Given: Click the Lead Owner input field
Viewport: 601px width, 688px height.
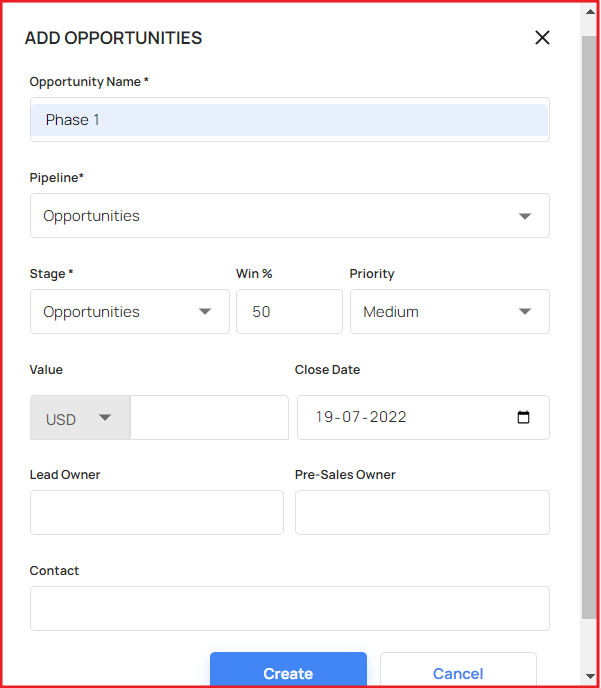Looking at the screenshot, I should (x=157, y=512).
